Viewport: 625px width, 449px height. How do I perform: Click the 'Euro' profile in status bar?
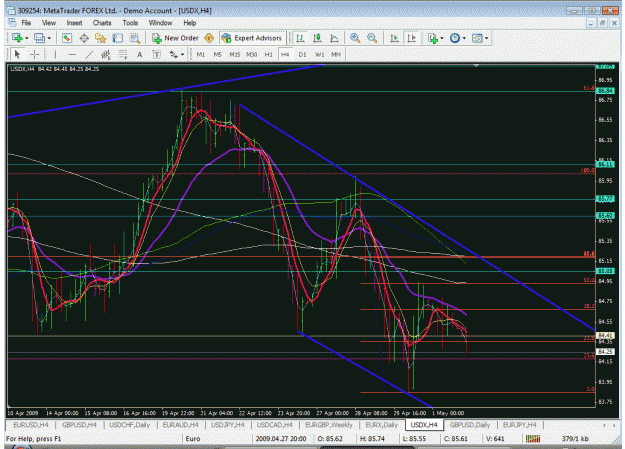point(193,439)
